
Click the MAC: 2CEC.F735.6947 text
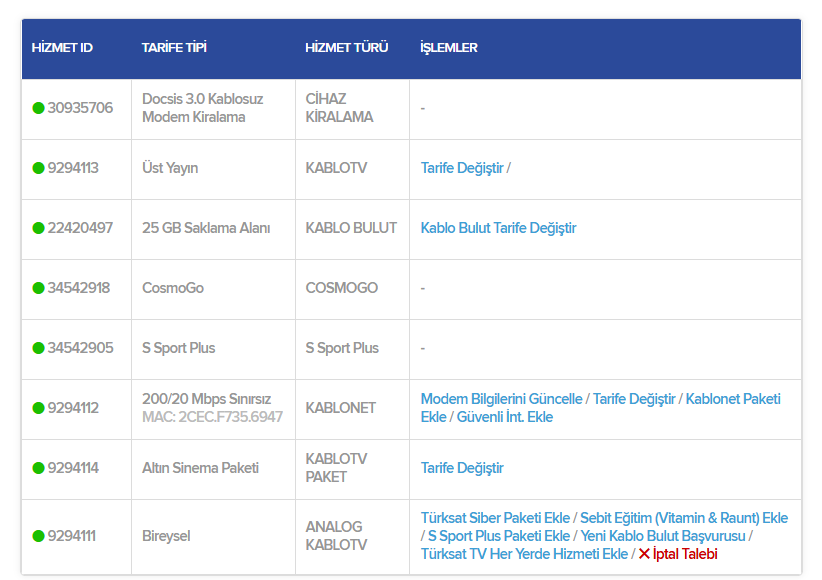click(x=212, y=417)
